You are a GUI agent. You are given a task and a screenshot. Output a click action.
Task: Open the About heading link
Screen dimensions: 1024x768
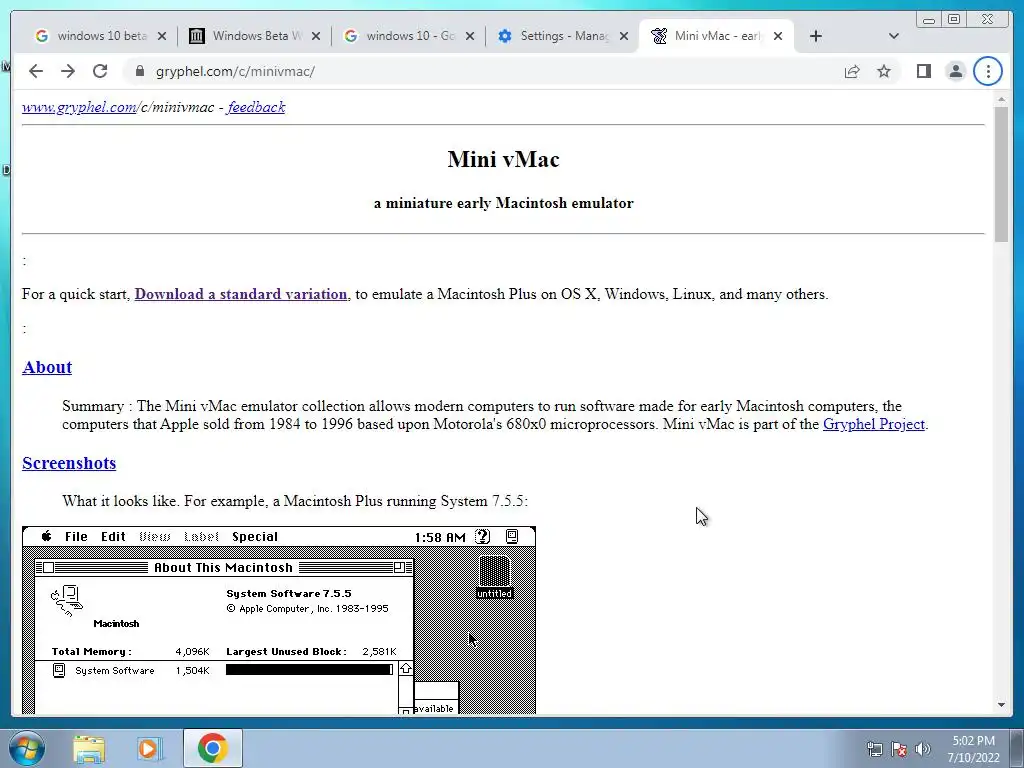(x=47, y=367)
